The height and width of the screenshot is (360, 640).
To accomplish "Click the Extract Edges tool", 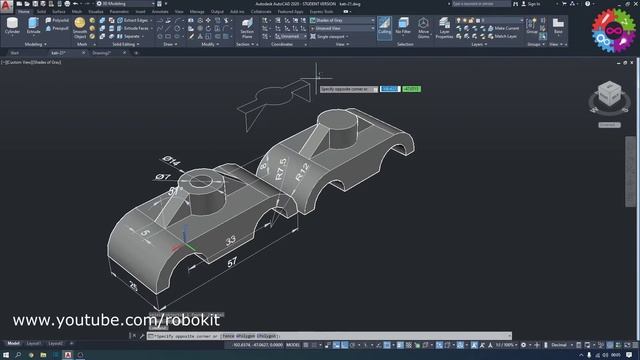I will tap(133, 20).
